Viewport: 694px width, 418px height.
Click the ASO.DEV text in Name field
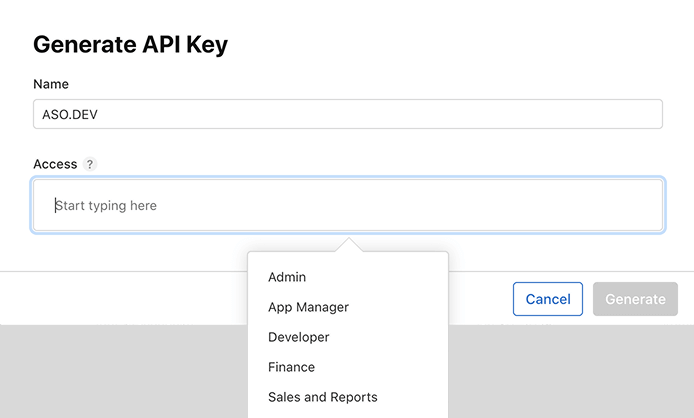click(x=70, y=114)
